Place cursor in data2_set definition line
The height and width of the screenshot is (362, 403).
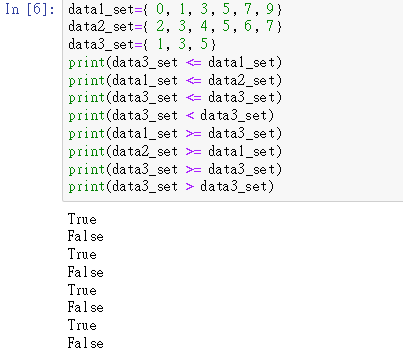click(175, 26)
